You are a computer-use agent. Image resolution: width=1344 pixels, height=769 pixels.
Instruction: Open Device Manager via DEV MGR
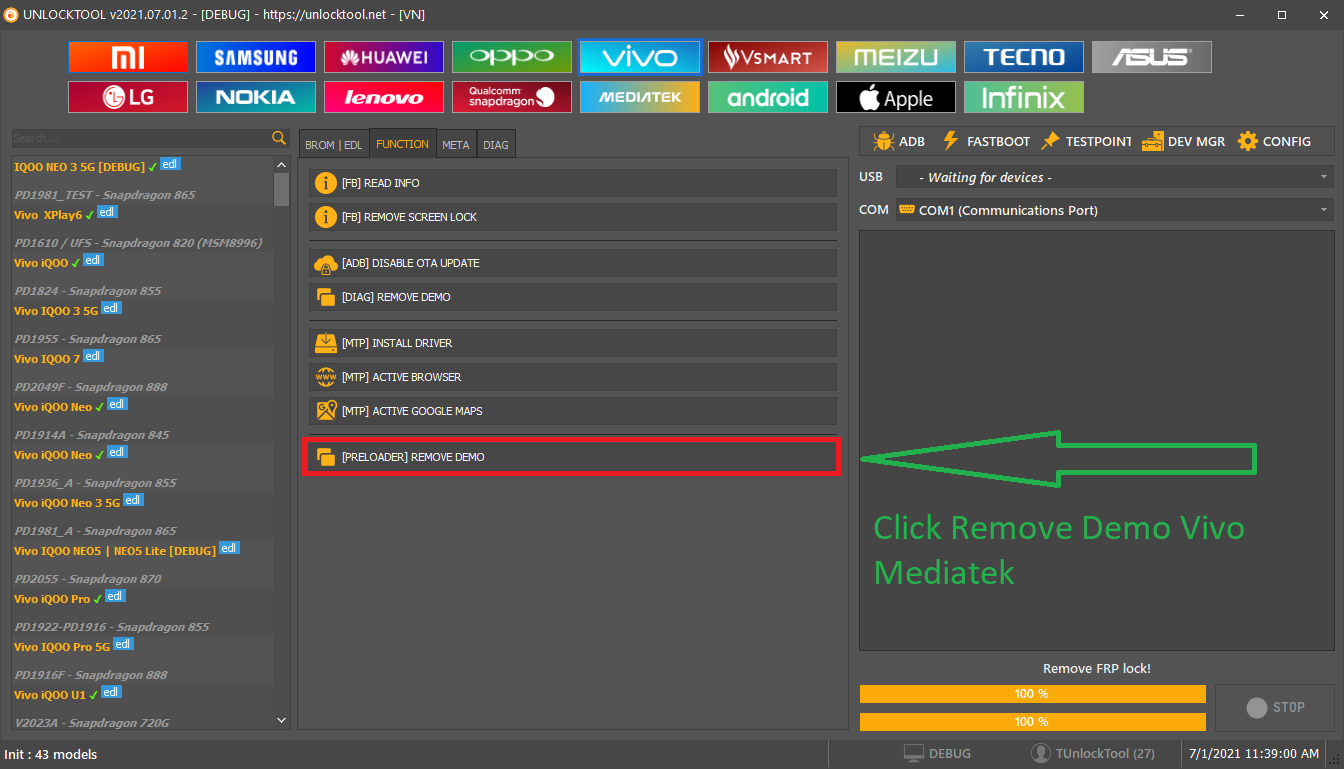pyautogui.click(x=1183, y=141)
